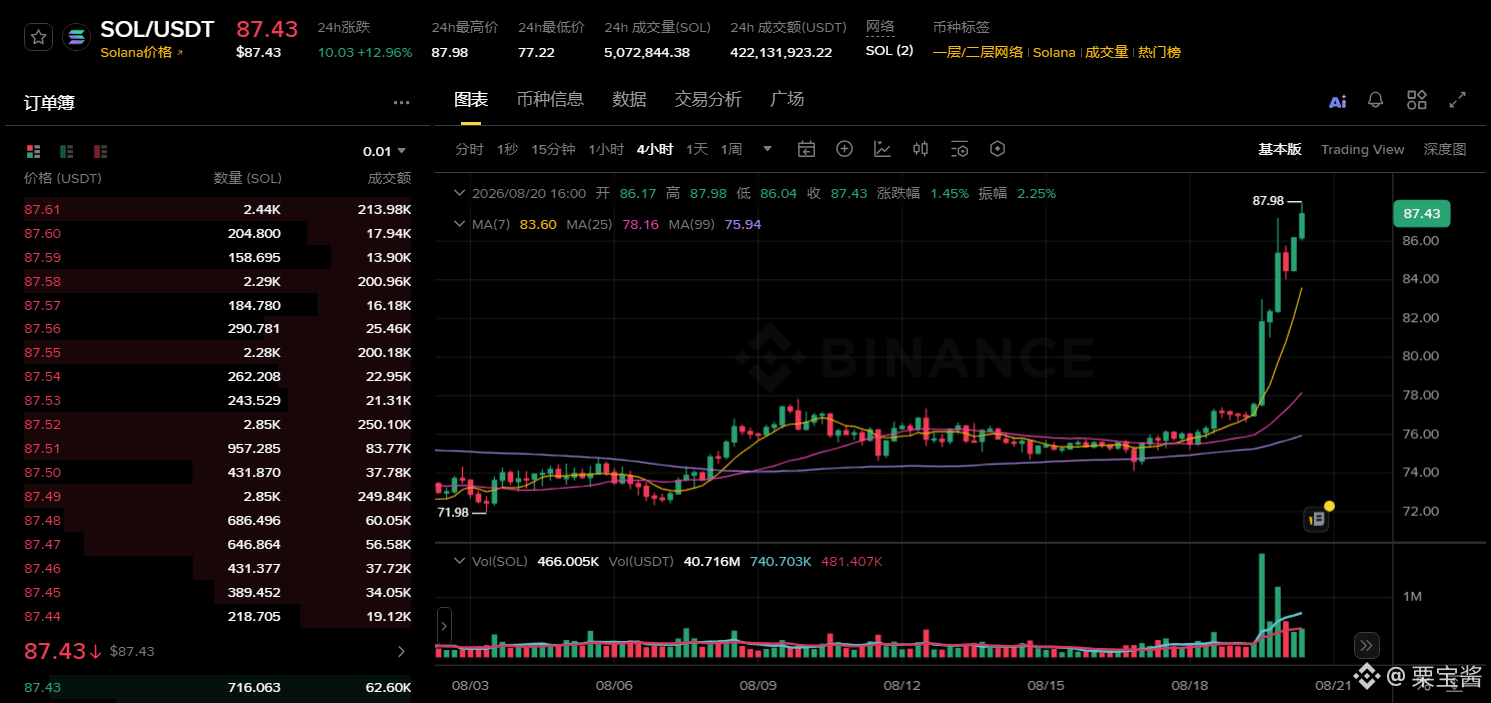Open the 数据 tab
The height and width of the screenshot is (703, 1491).
tap(629, 99)
